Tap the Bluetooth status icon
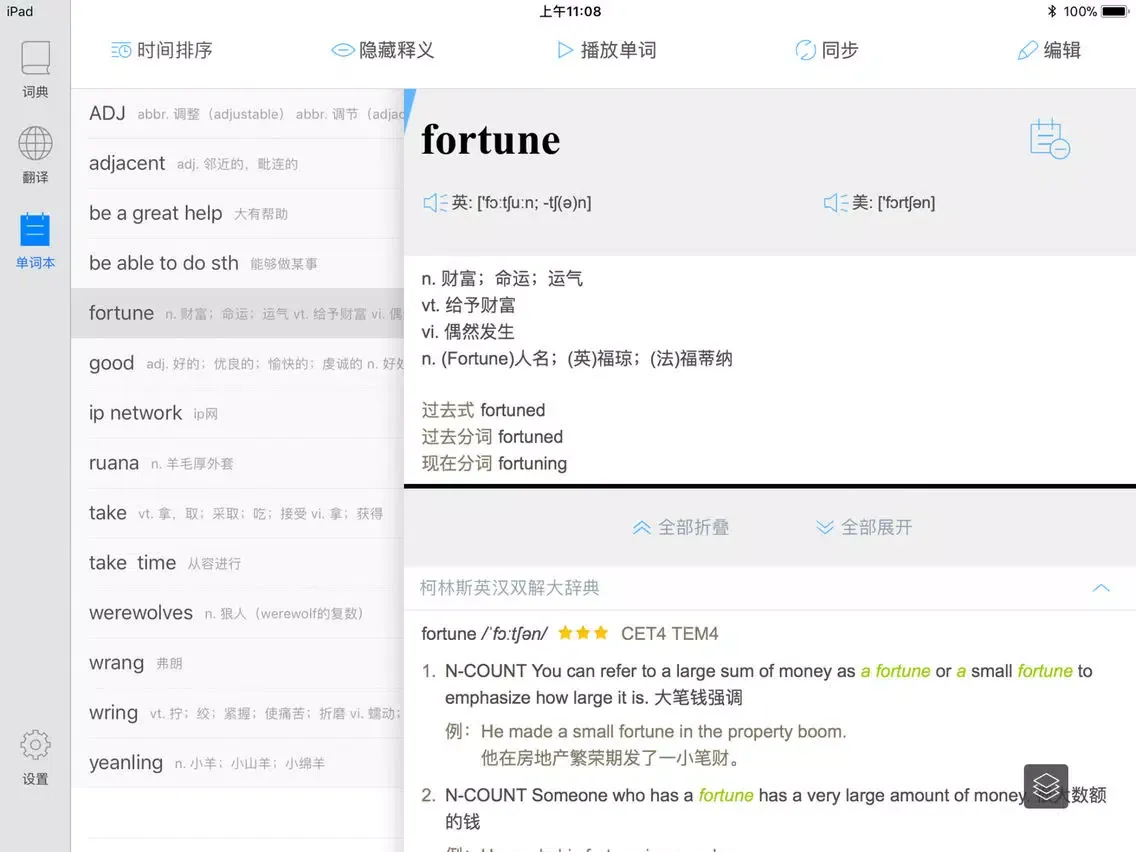 (x=1051, y=12)
